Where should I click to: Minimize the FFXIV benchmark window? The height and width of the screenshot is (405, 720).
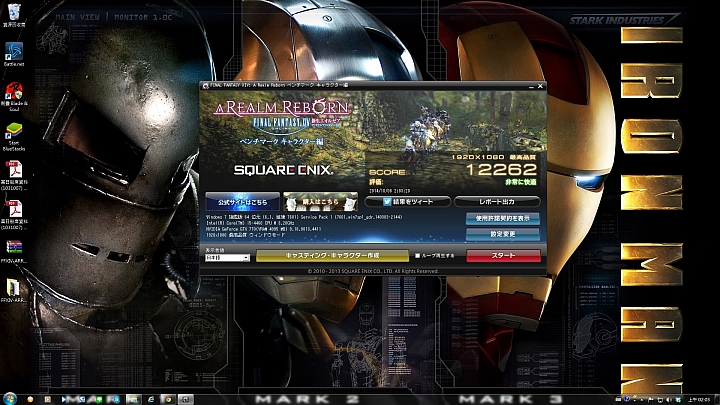point(531,86)
